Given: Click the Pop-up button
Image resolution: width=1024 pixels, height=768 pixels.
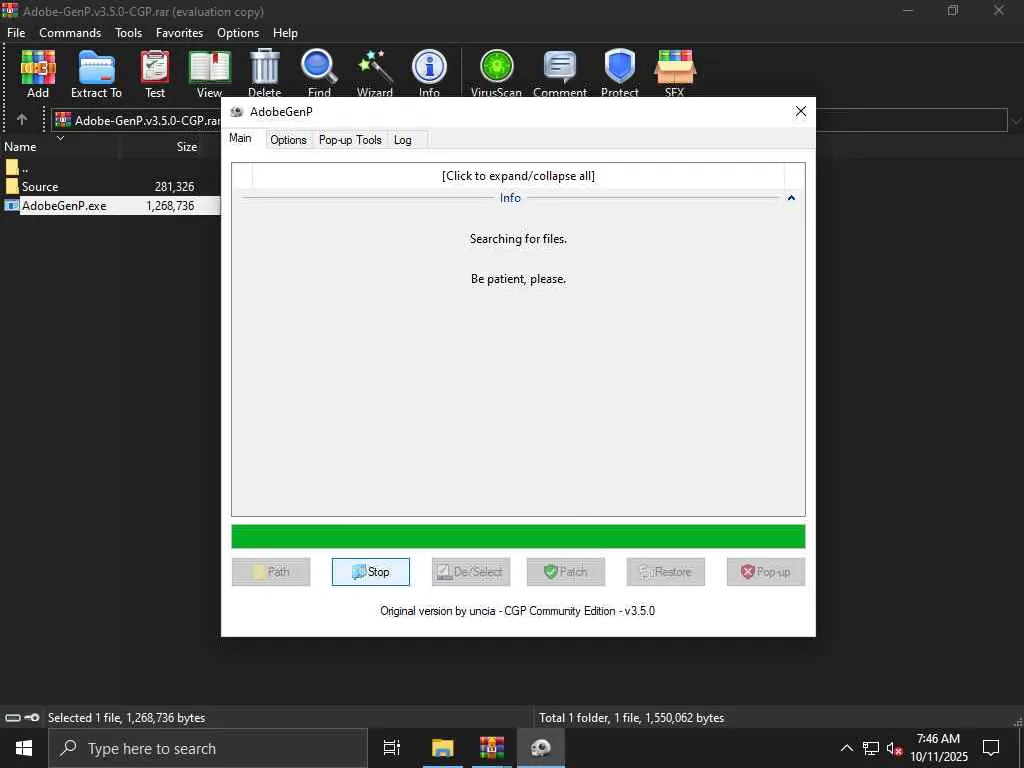Looking at the screenshot, I should click(765, 572).
